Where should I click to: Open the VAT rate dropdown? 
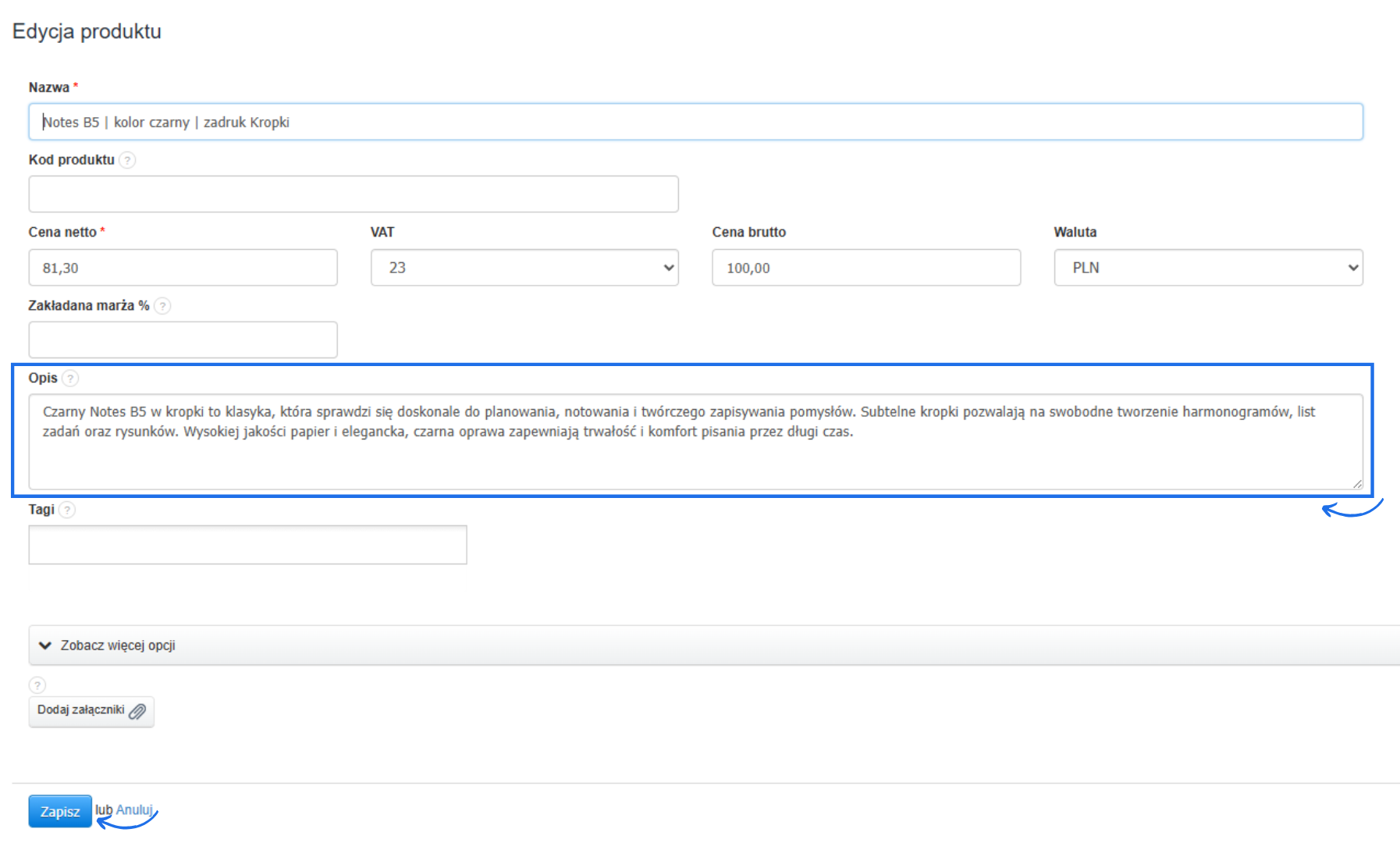524,267
